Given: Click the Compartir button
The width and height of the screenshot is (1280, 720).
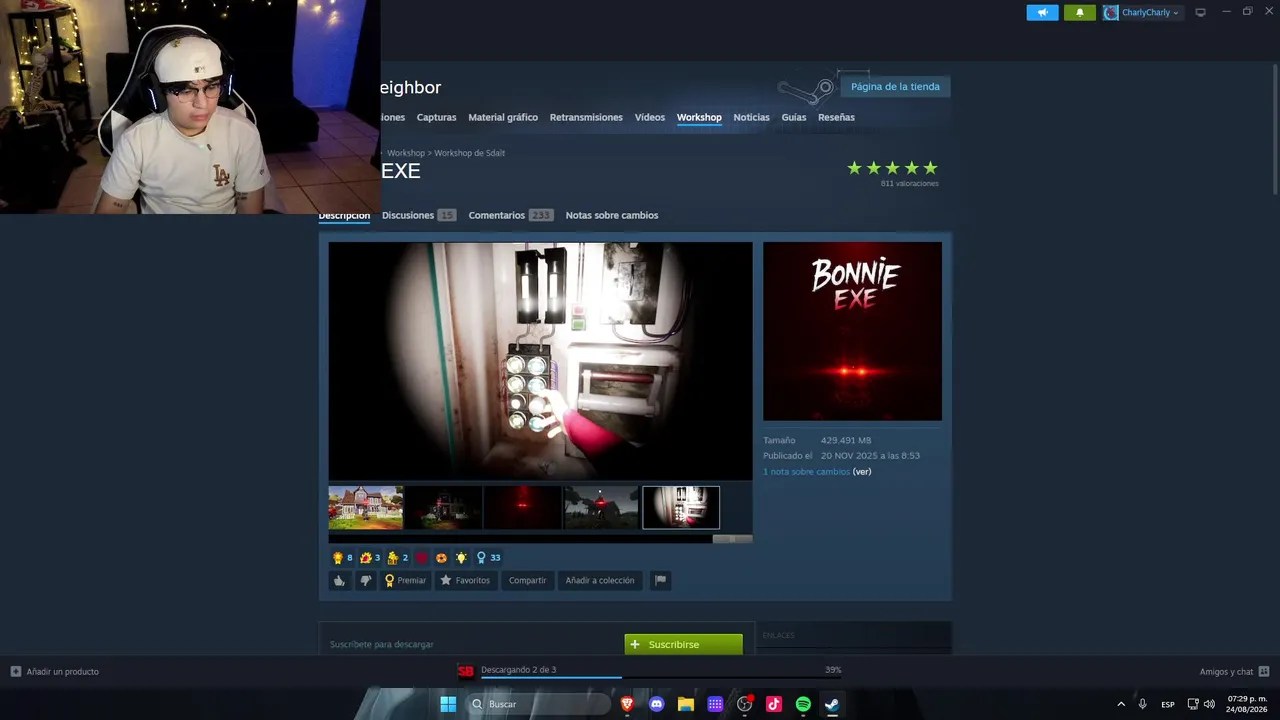Looking at the screenshot, I should coord(527,580).
